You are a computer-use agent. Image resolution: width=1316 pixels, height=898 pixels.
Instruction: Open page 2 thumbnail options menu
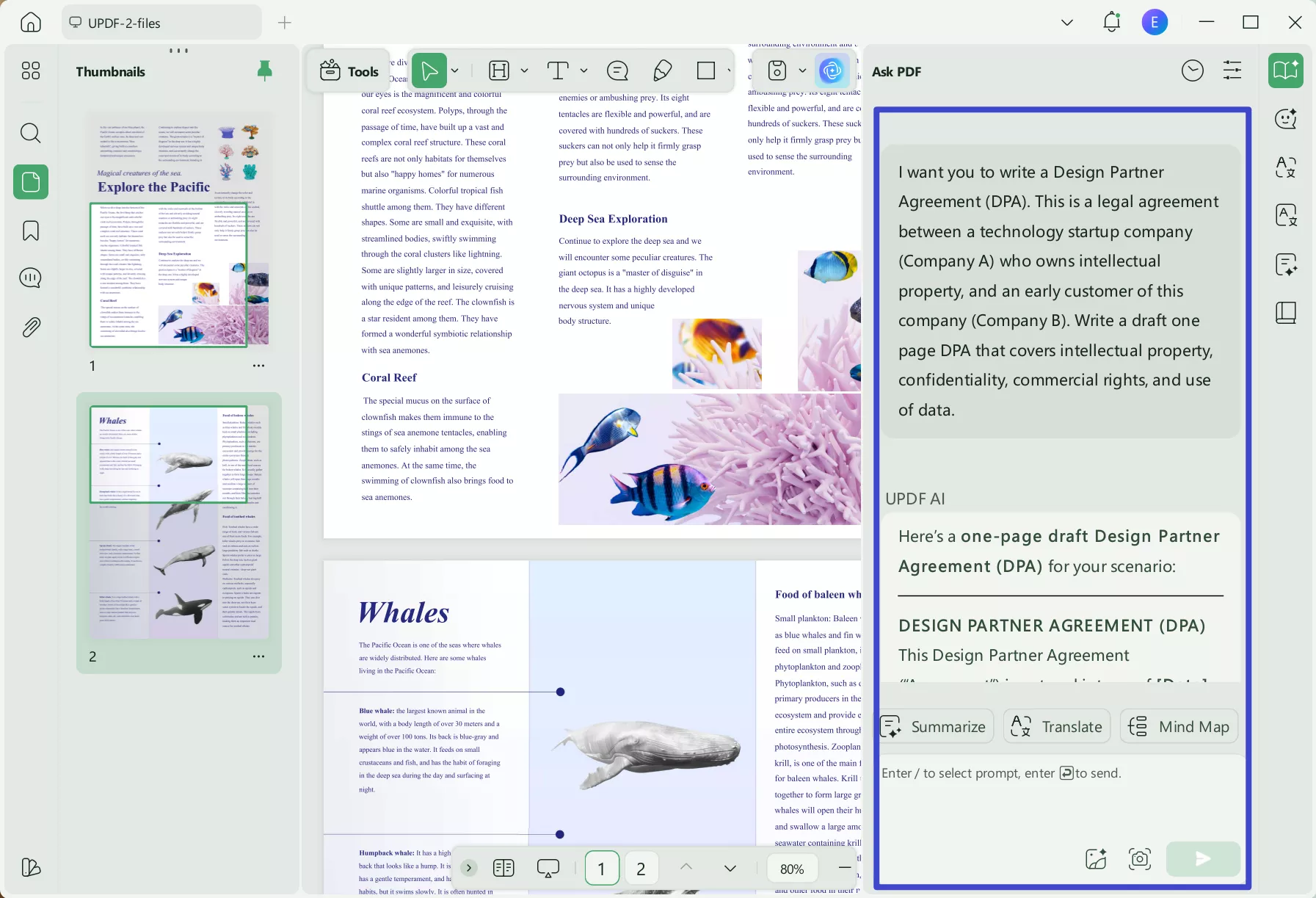coord(258,656)
